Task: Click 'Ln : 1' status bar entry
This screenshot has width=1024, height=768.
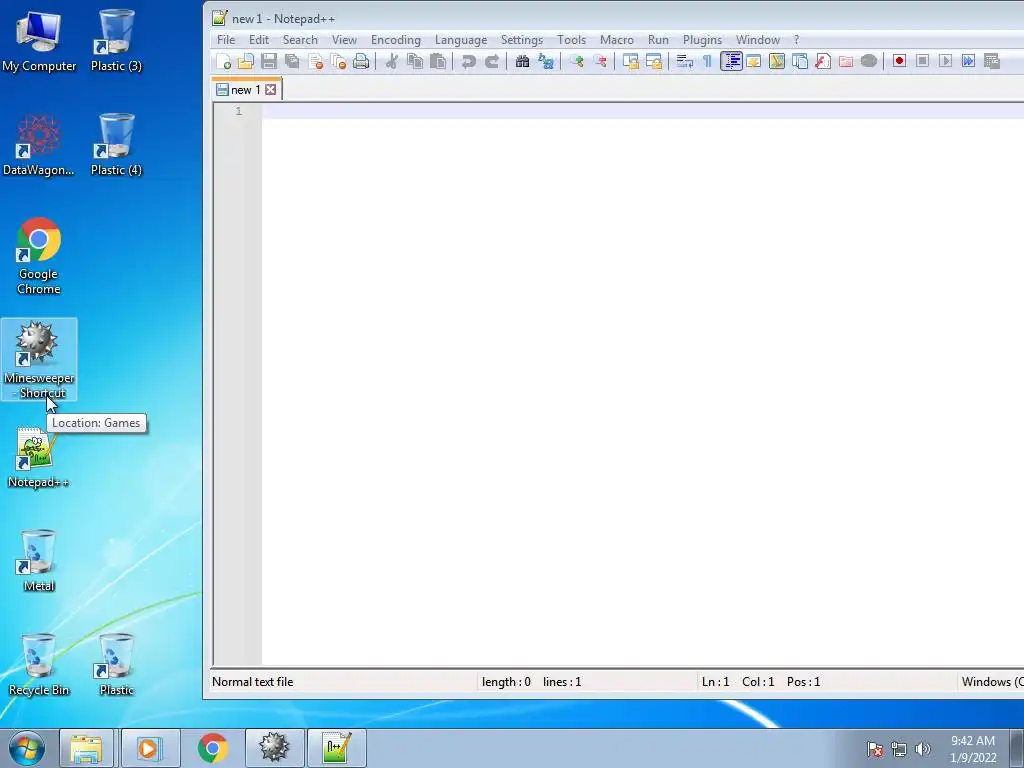Action: point(715,682)
